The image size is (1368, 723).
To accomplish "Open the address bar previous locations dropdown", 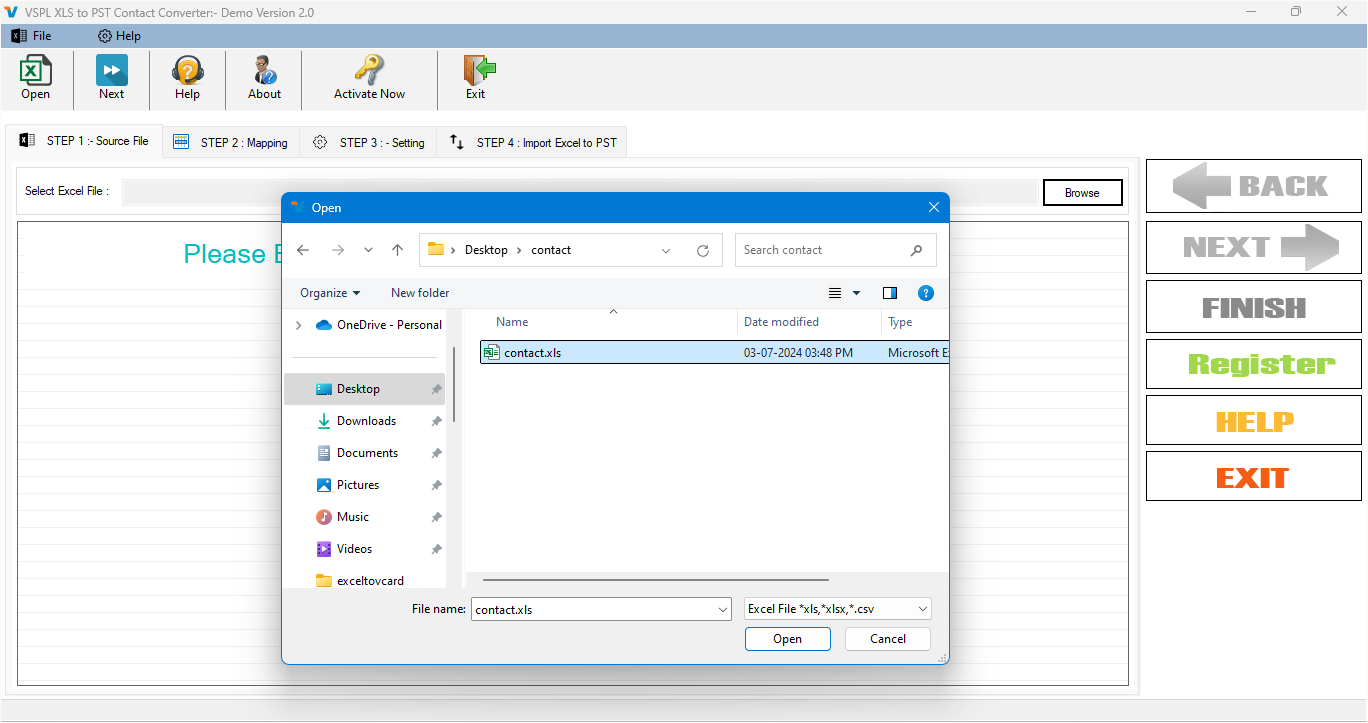I will click(x=666, y=250).
